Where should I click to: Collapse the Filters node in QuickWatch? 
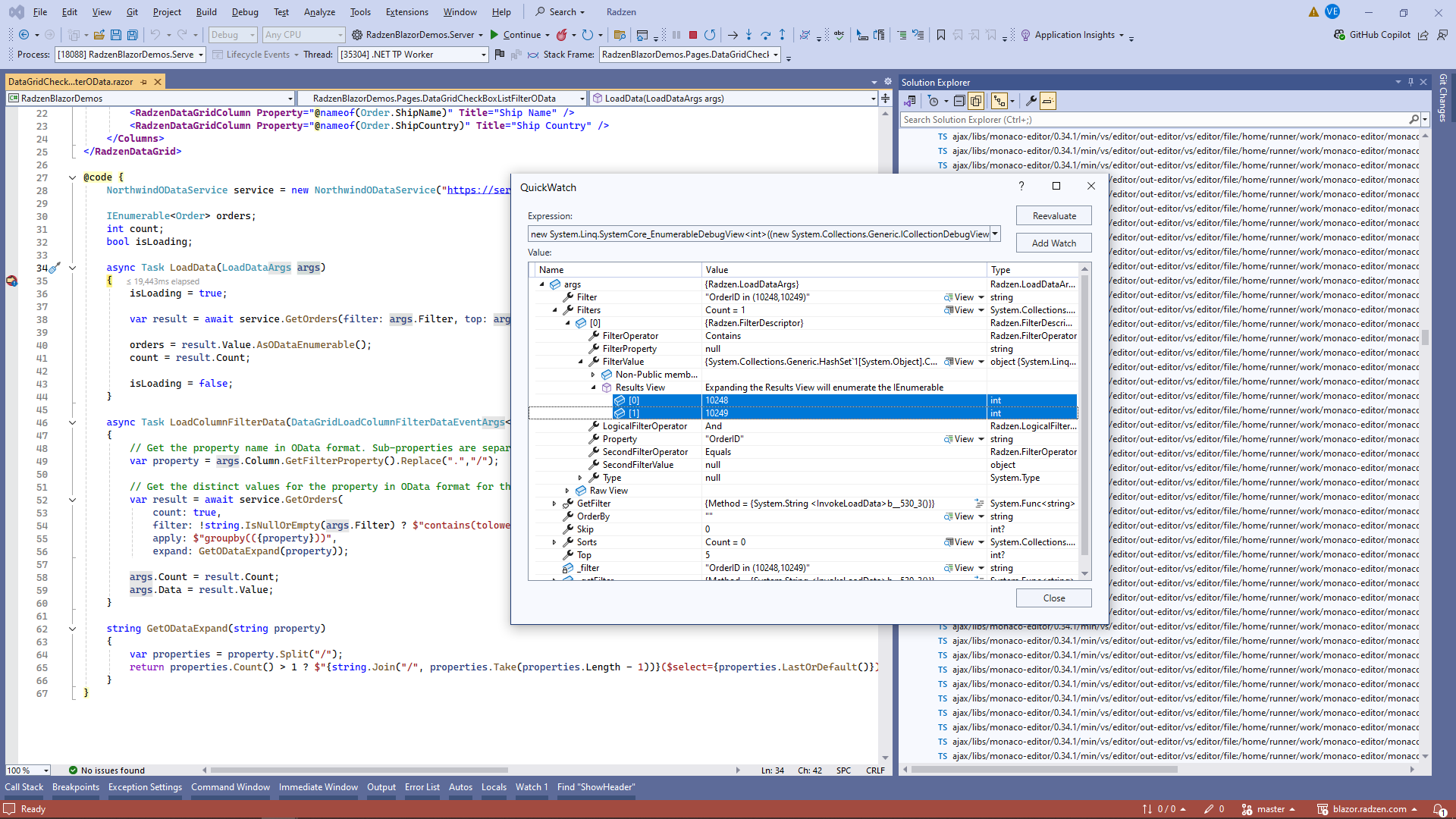click(x=555, y=310)
